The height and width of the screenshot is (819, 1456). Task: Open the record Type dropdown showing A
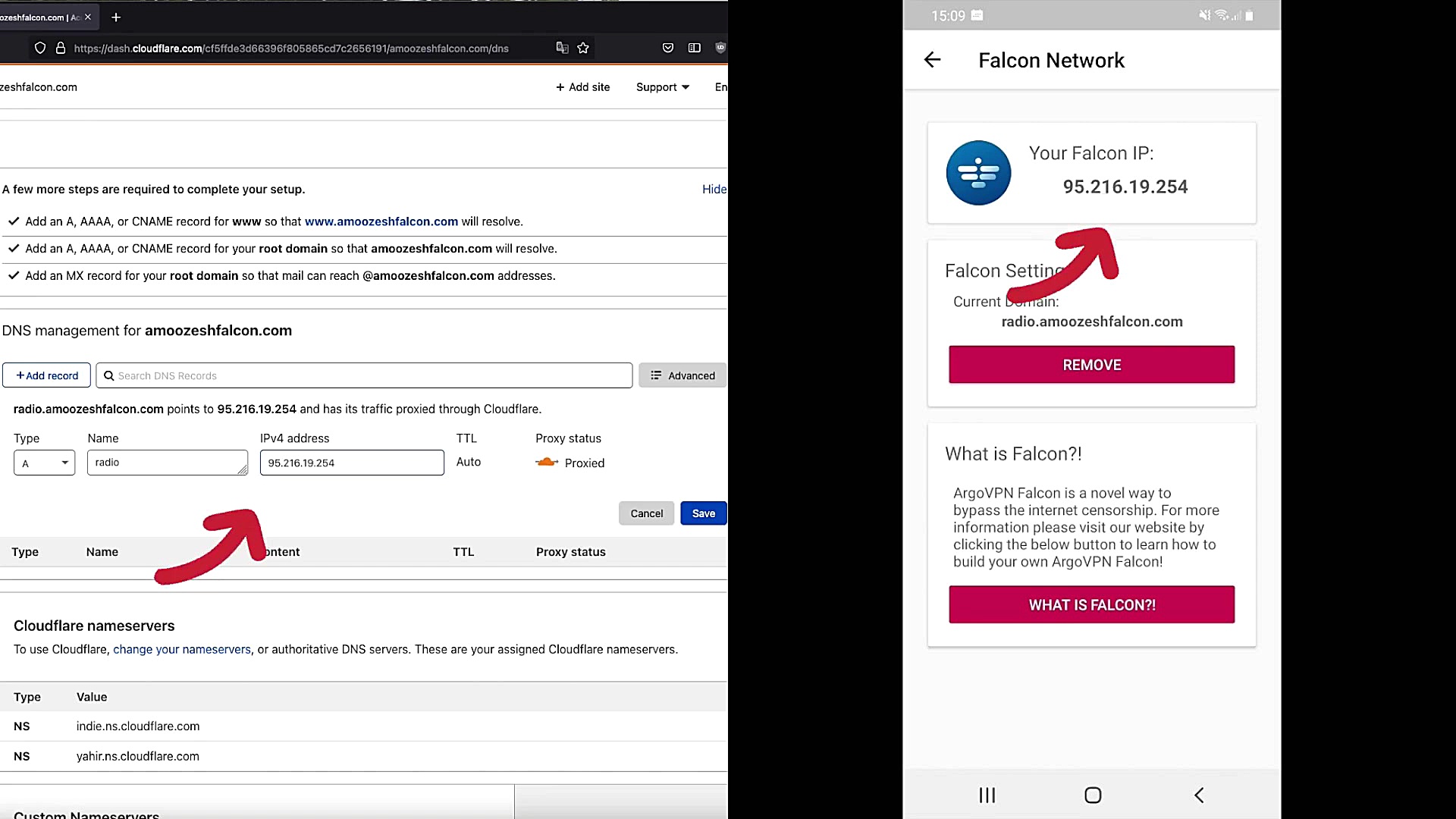coord(44,463)
